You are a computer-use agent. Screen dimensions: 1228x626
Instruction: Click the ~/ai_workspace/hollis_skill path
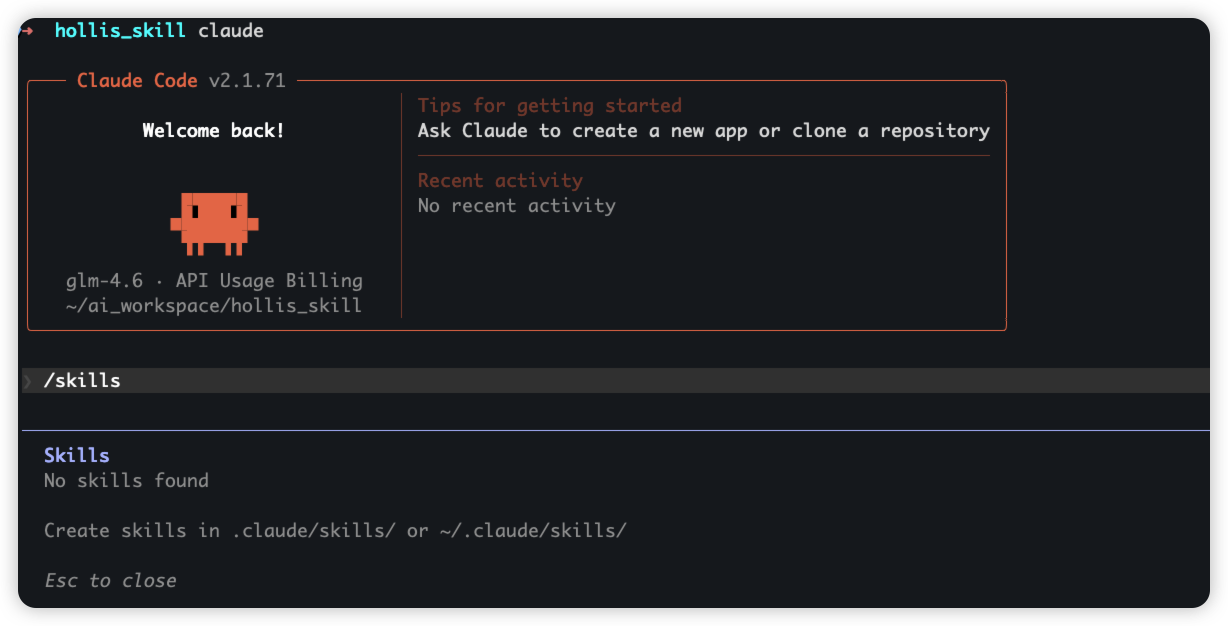point(213,306)
